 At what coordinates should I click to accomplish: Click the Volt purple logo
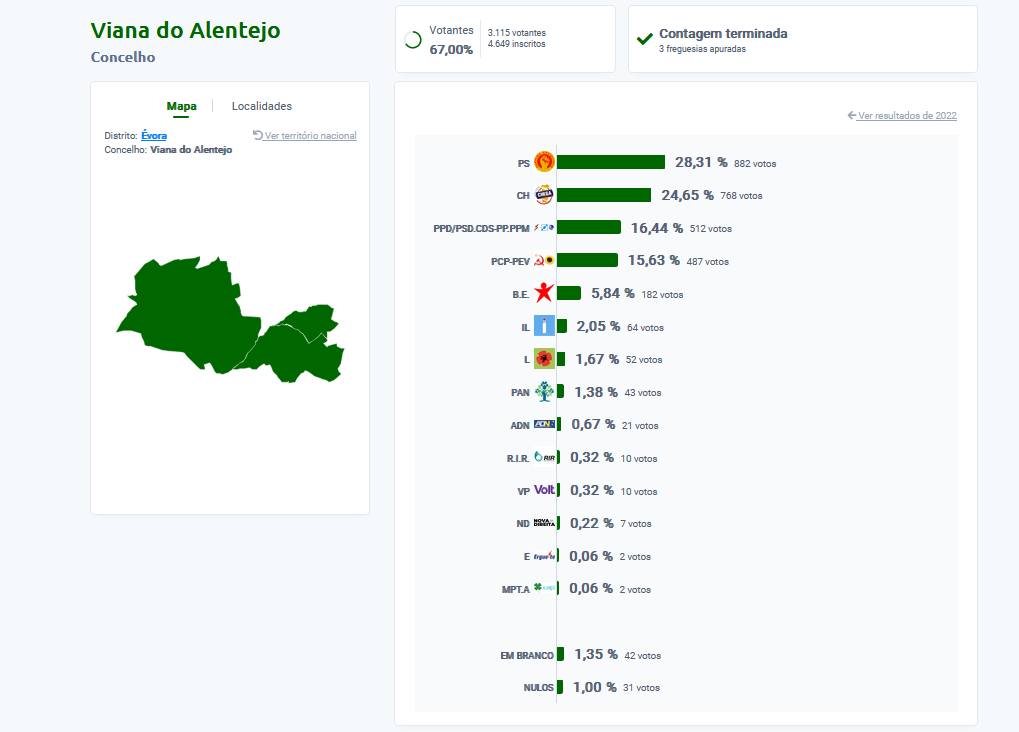click(544, 490)
